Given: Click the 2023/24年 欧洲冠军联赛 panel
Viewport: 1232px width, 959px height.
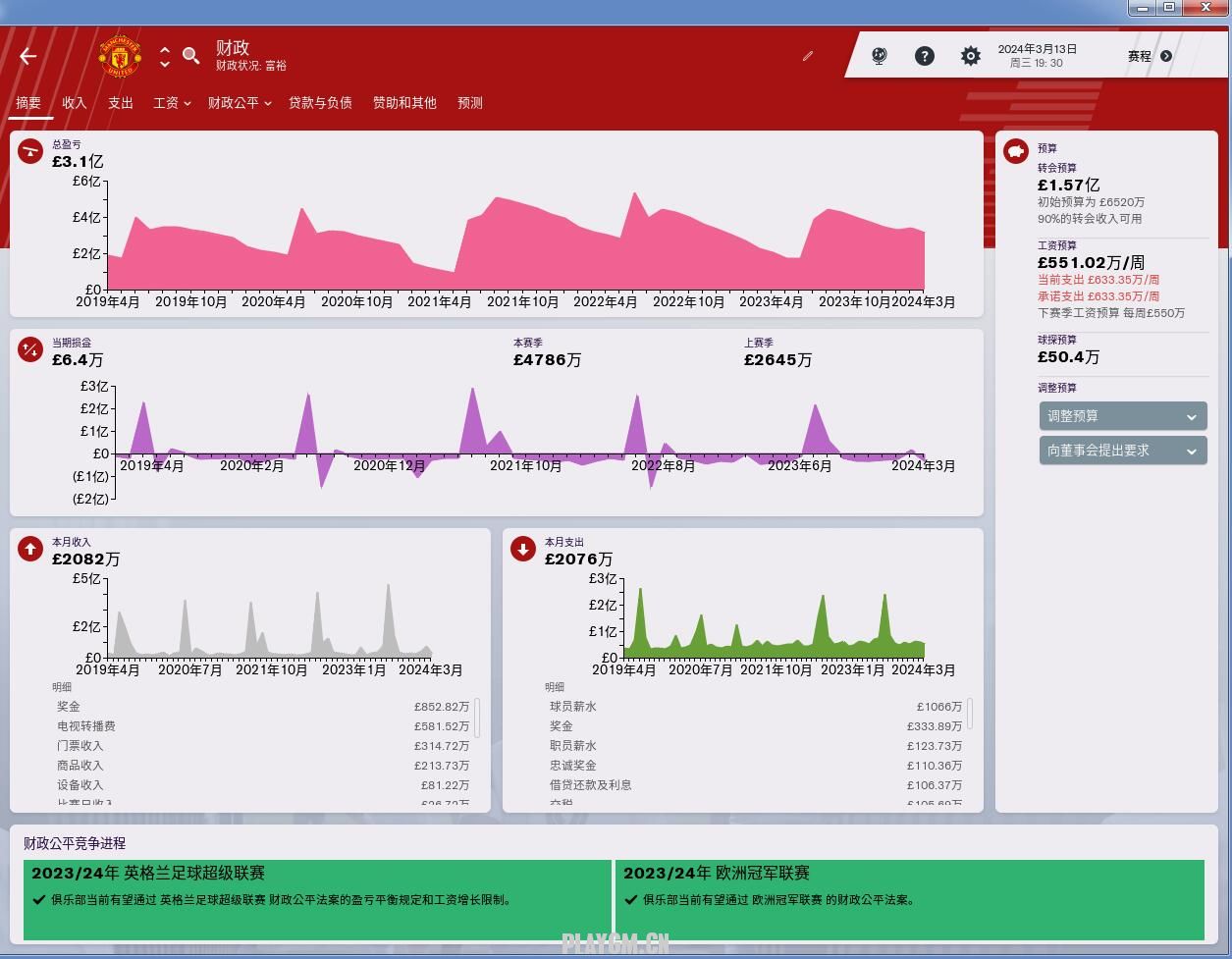Looking at the screenshot, I should point(910,900).
